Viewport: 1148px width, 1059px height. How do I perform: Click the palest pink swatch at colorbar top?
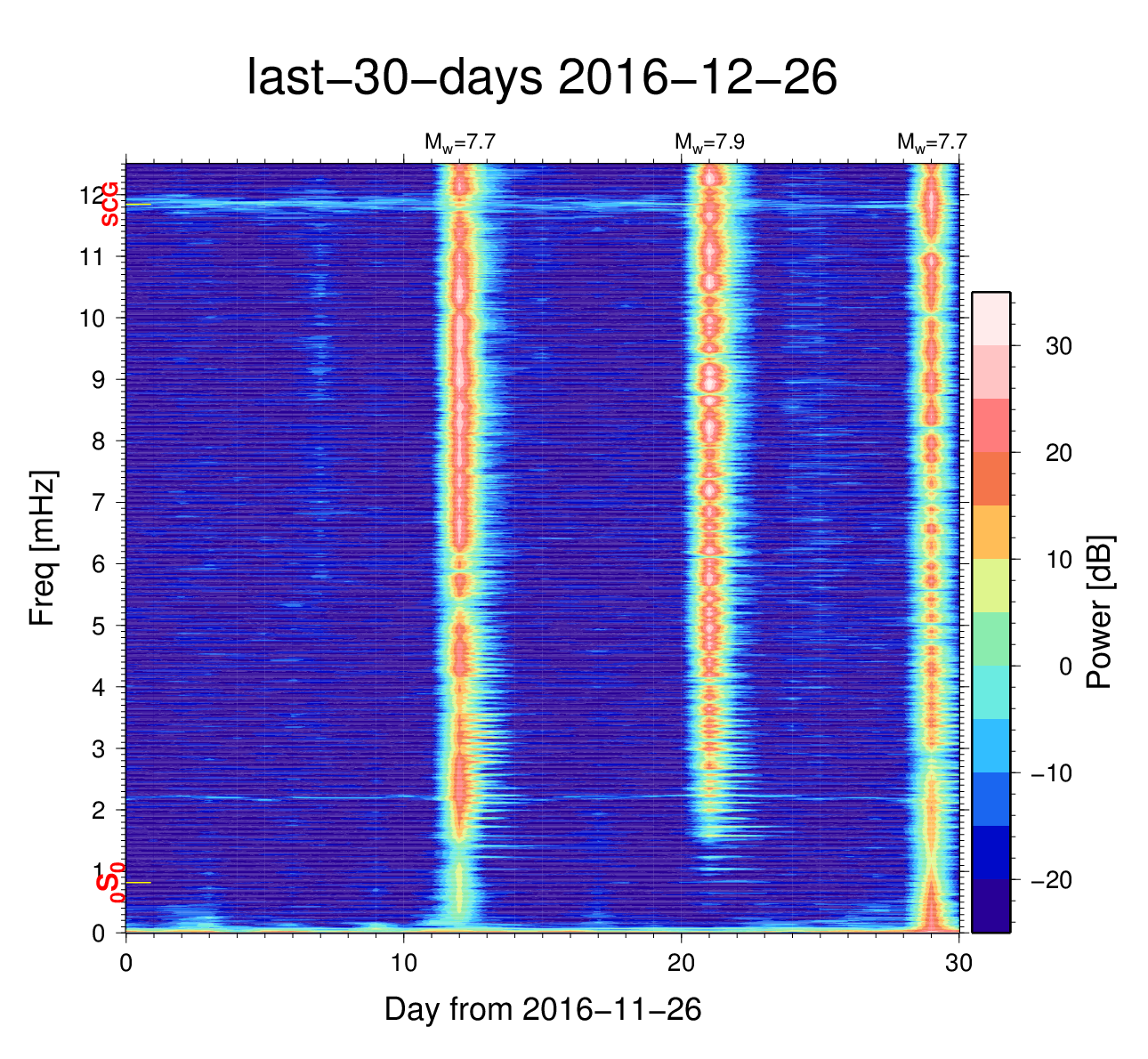[x=990, y=318]
